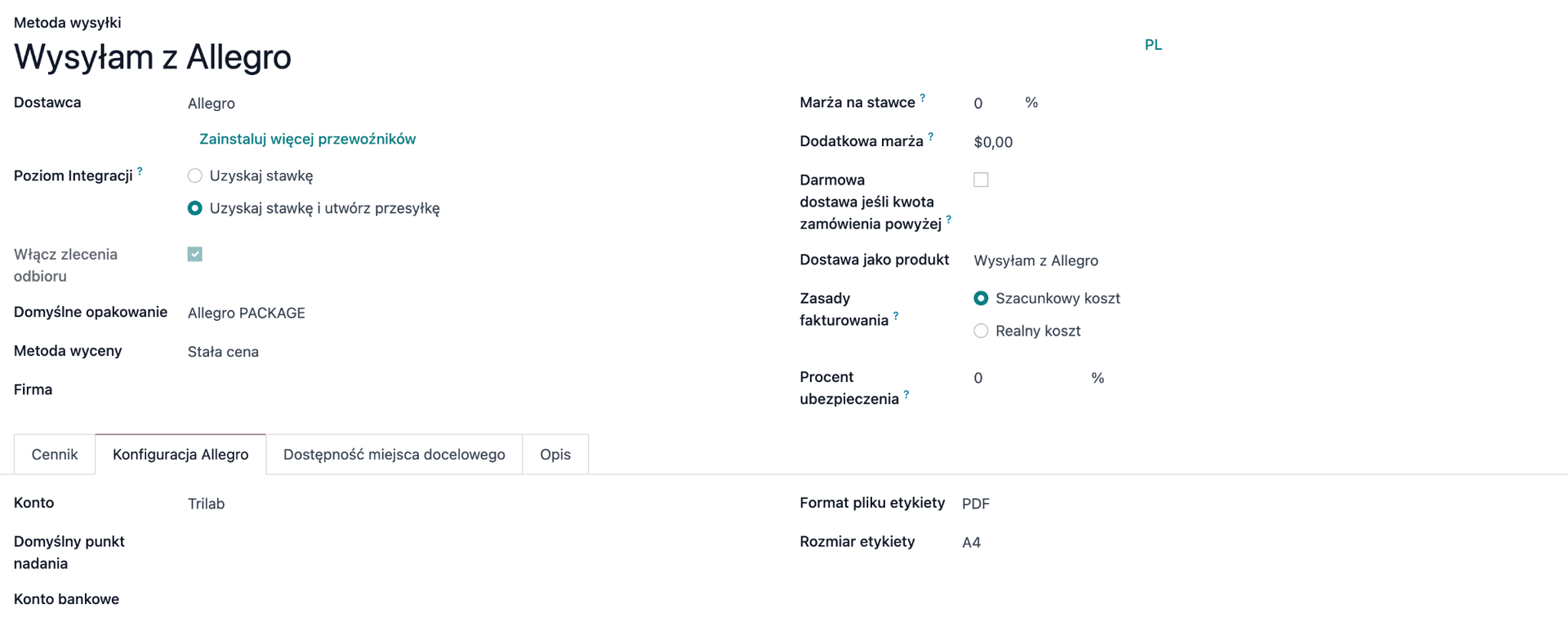
Task: Toggle 'Włącz zlecenia odbioru' checkbox
Action: click(x=195, y=255)
